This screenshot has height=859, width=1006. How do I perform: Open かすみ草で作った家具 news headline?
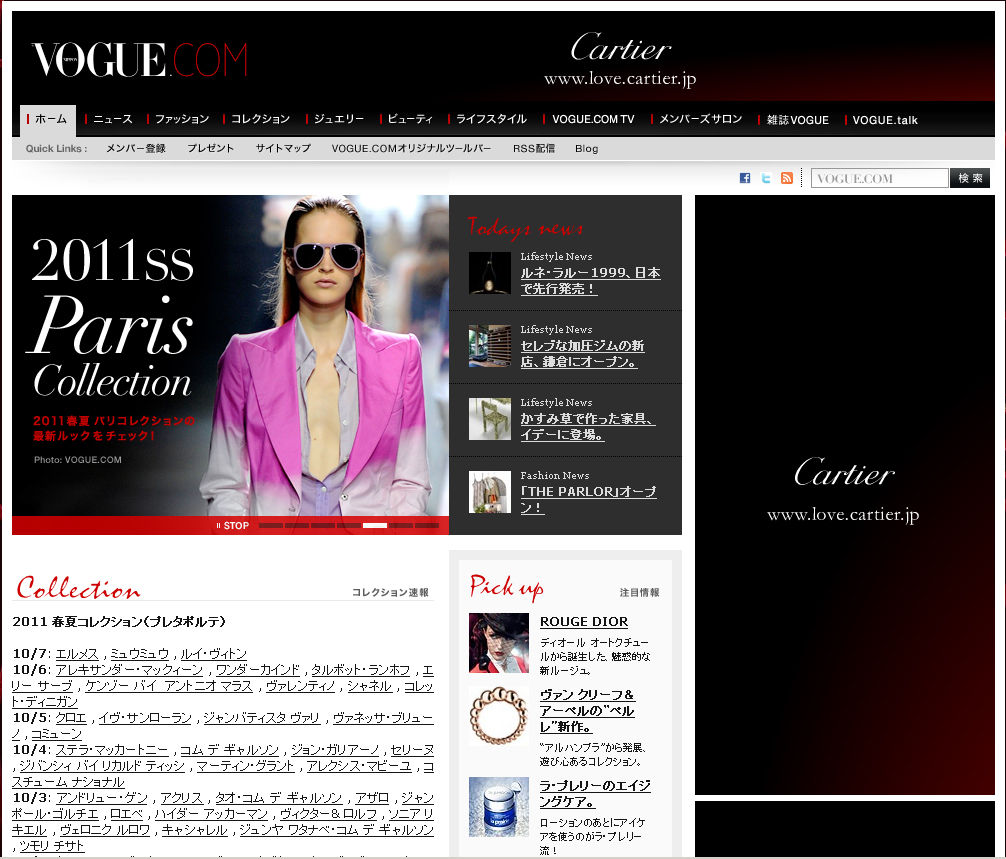point(588,427)
